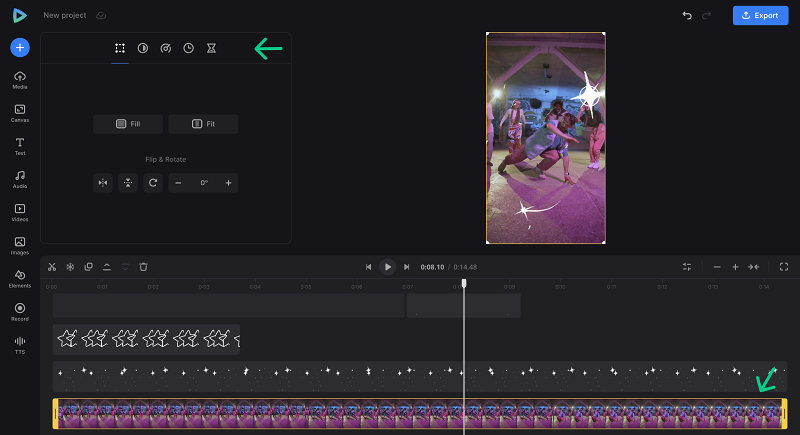Open the Images stock library
This screenshot has width=800, height=435.
(20, 246)
